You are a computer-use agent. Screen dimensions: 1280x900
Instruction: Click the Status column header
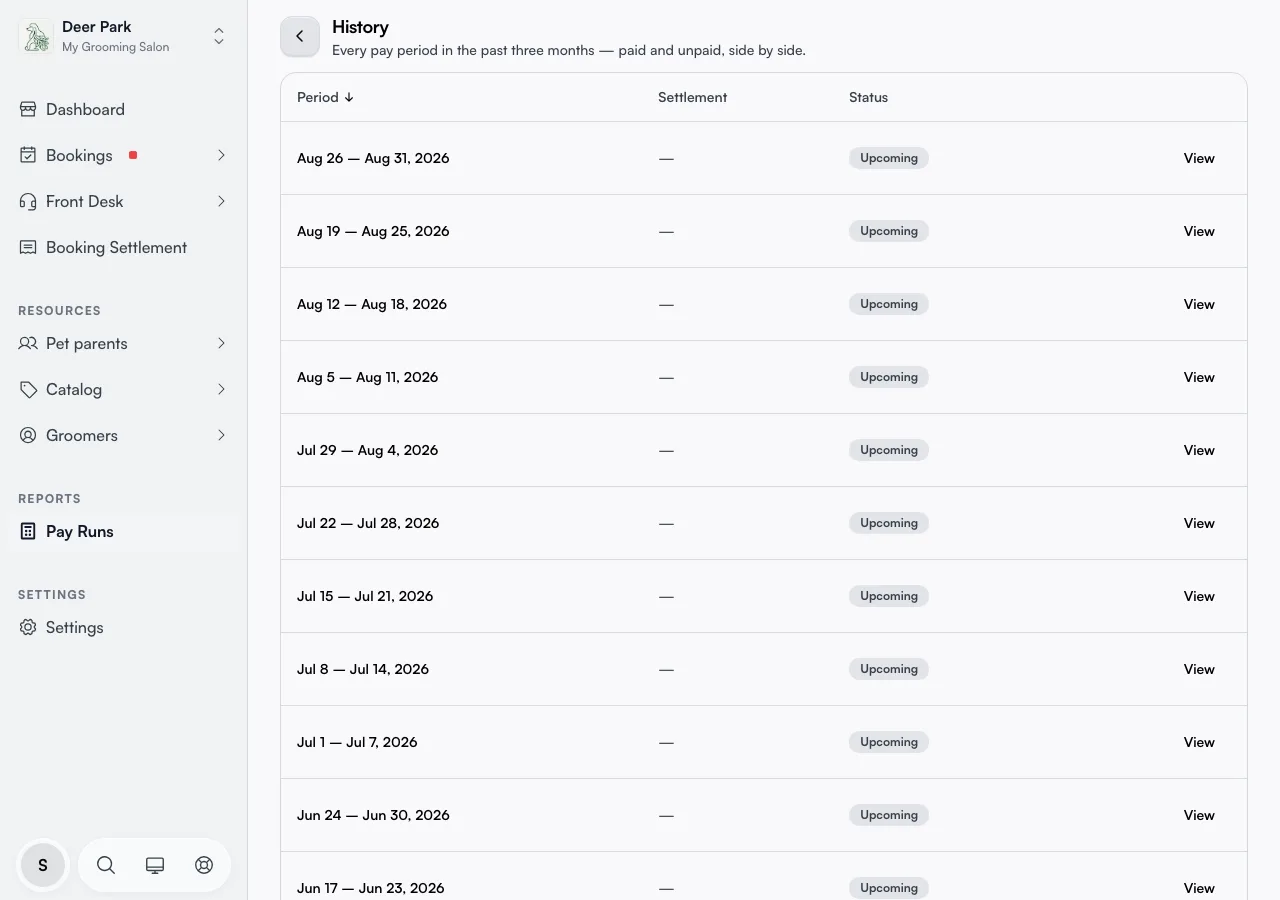(x=868, y=97)
